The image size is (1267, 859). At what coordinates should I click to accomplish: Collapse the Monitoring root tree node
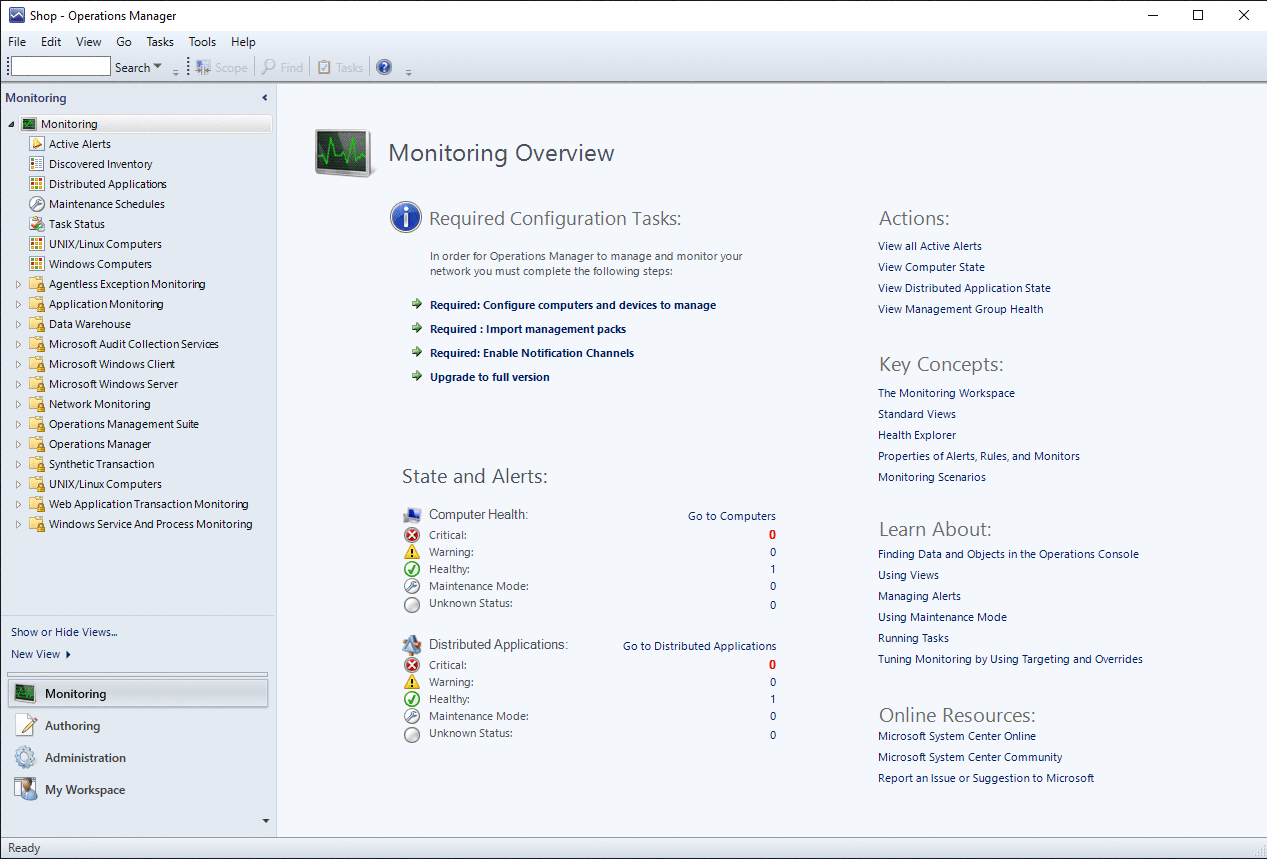click(x=12, y=124)
